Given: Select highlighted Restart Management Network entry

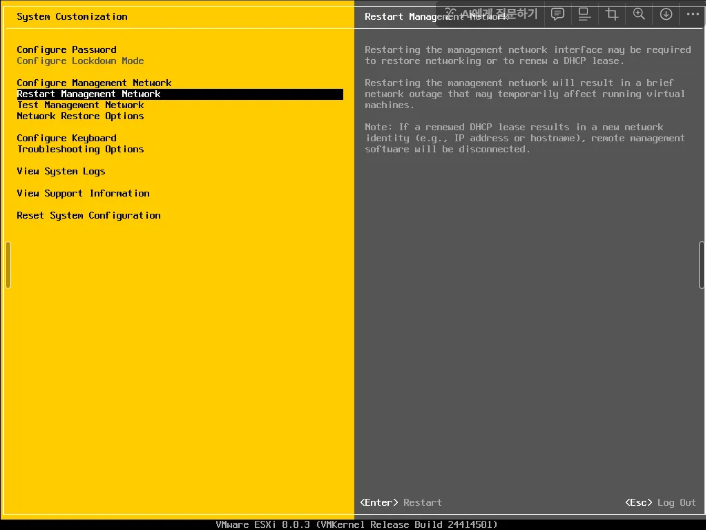Looking at the screenshot, I should (x=180, y=94).
